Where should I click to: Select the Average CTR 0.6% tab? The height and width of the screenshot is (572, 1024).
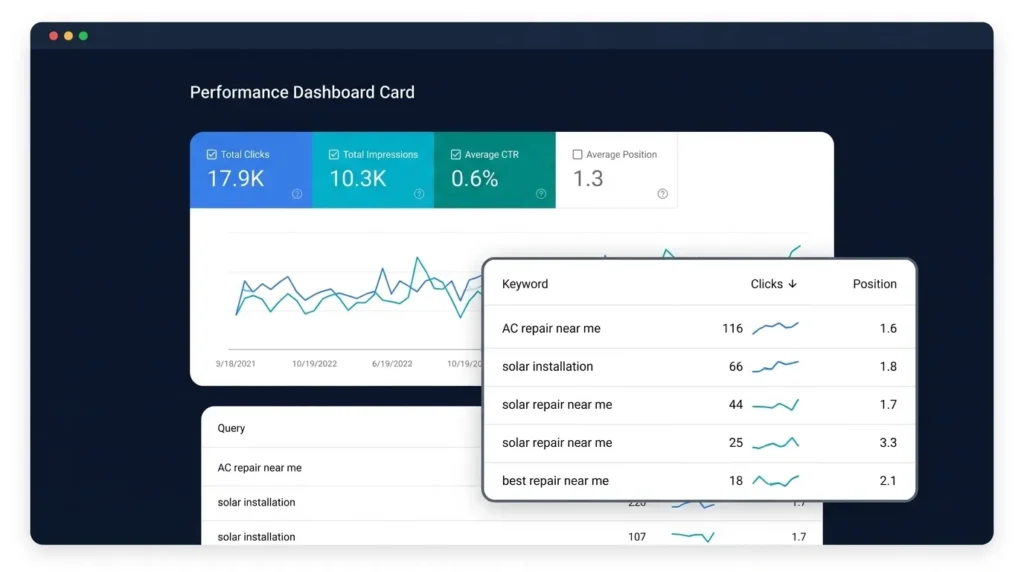point(495,170)
